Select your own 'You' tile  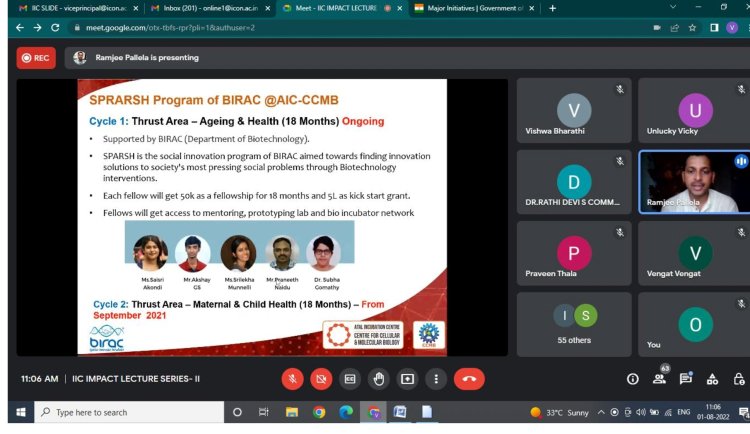point(694,324)
